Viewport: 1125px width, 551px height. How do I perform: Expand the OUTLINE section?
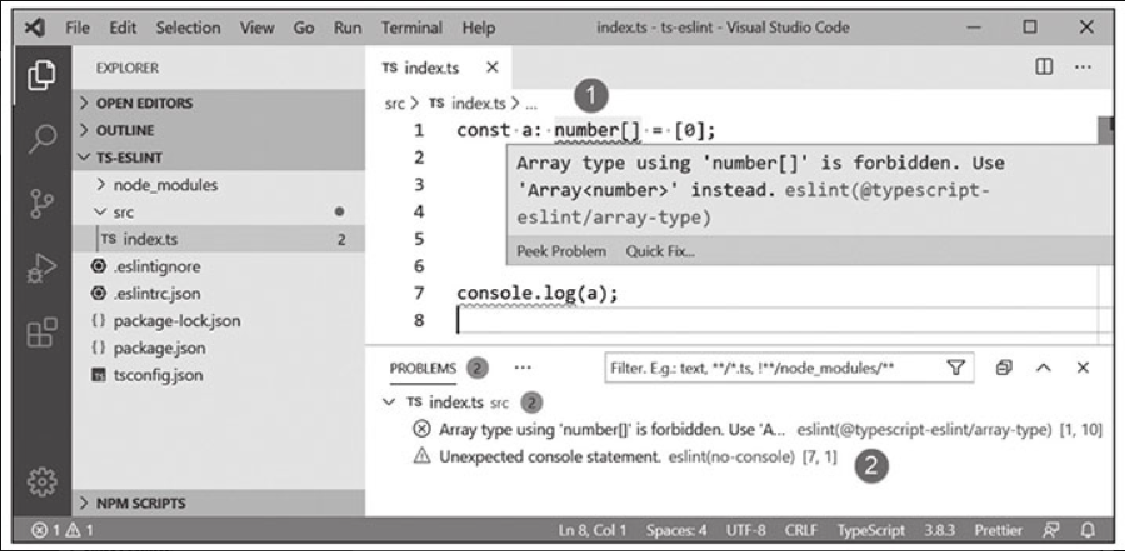pos(218,131)
